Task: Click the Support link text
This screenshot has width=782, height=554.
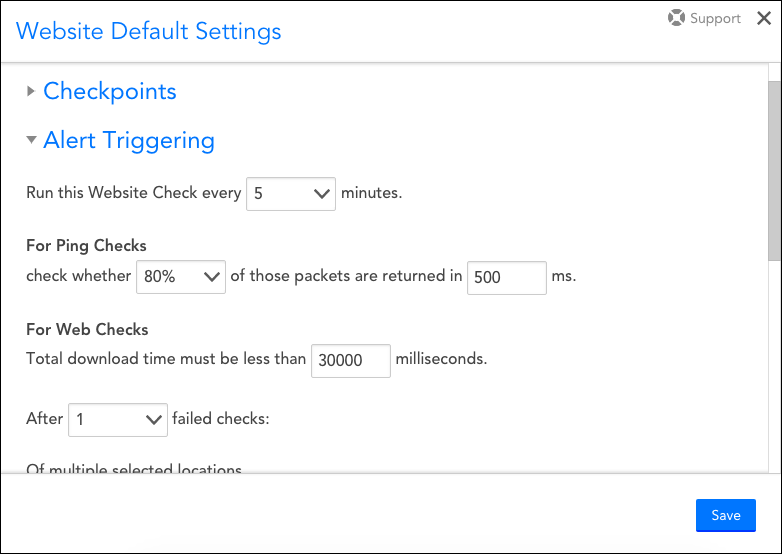Action: pyautogui.click(x=715, y=18)
